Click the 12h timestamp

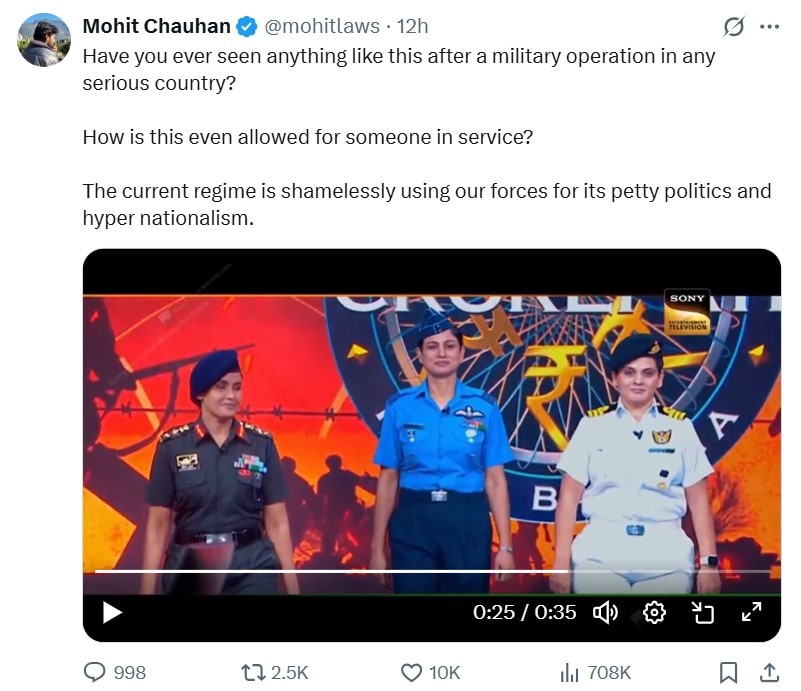tap(413, 26)
